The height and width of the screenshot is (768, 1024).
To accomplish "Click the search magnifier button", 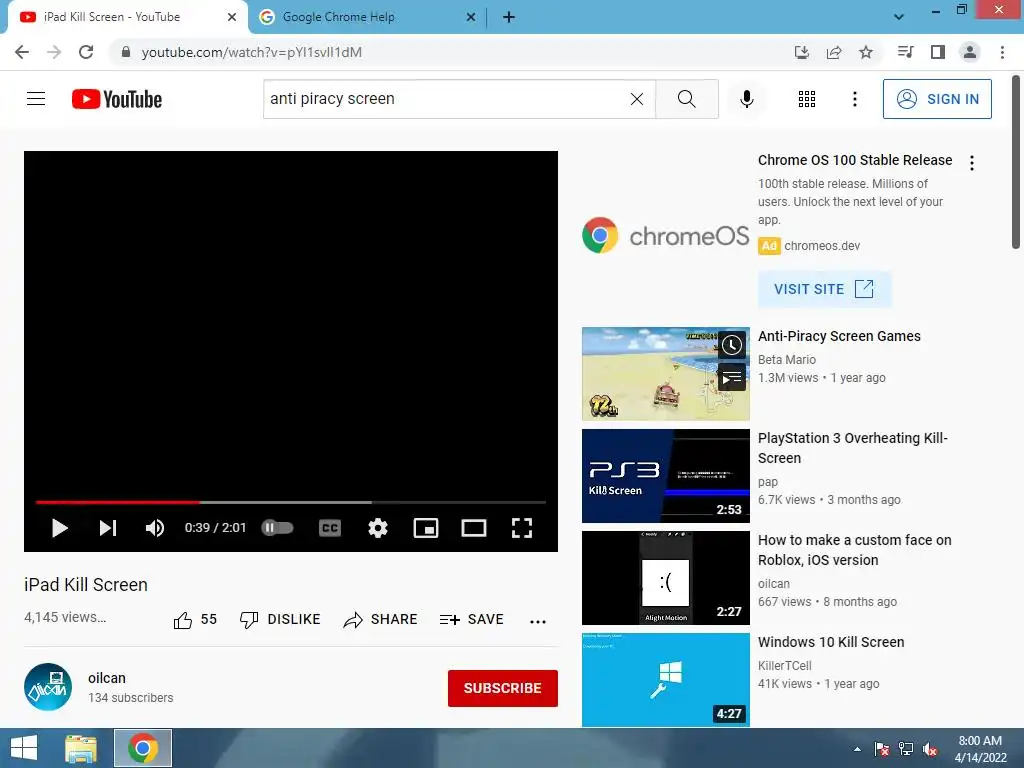I will 686,99.
